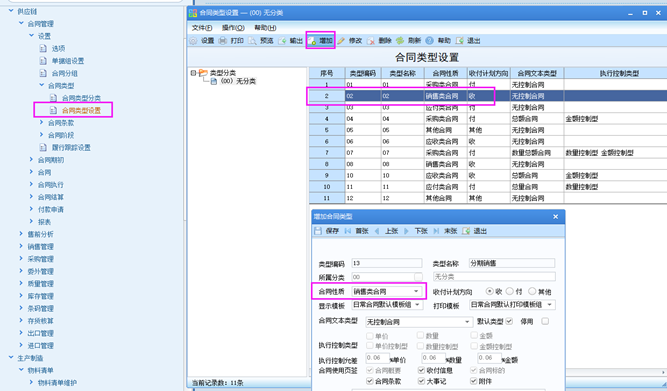The height and width of the screenshot is (391, 667).
Task: Click the 删除 delete icon
Action: (371, 41)
